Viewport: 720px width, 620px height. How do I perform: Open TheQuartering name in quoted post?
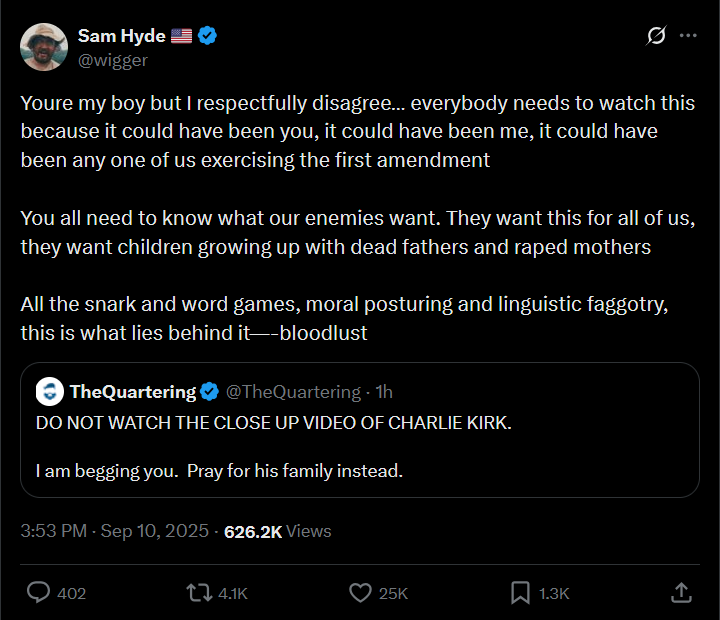coord(133,391)
